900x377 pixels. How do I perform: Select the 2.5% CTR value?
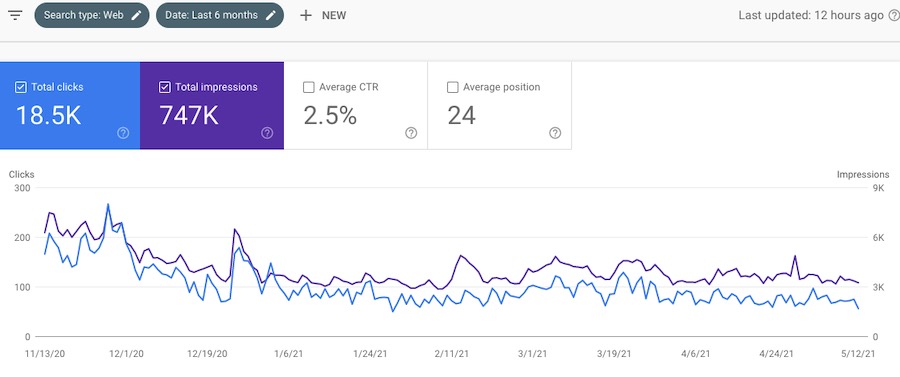tap(330, 115)
